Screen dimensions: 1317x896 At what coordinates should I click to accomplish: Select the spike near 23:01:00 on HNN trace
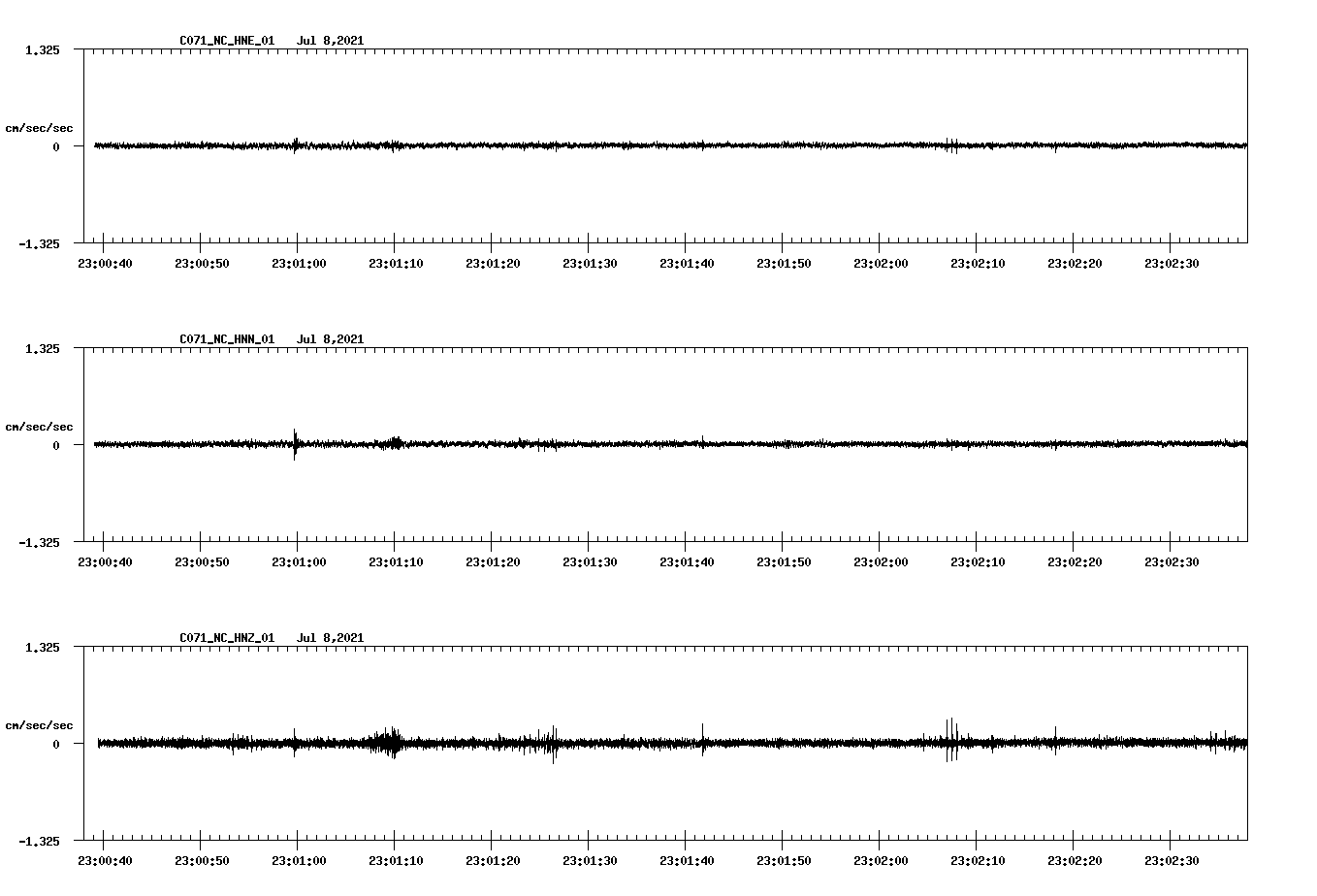tap(296, 446)
